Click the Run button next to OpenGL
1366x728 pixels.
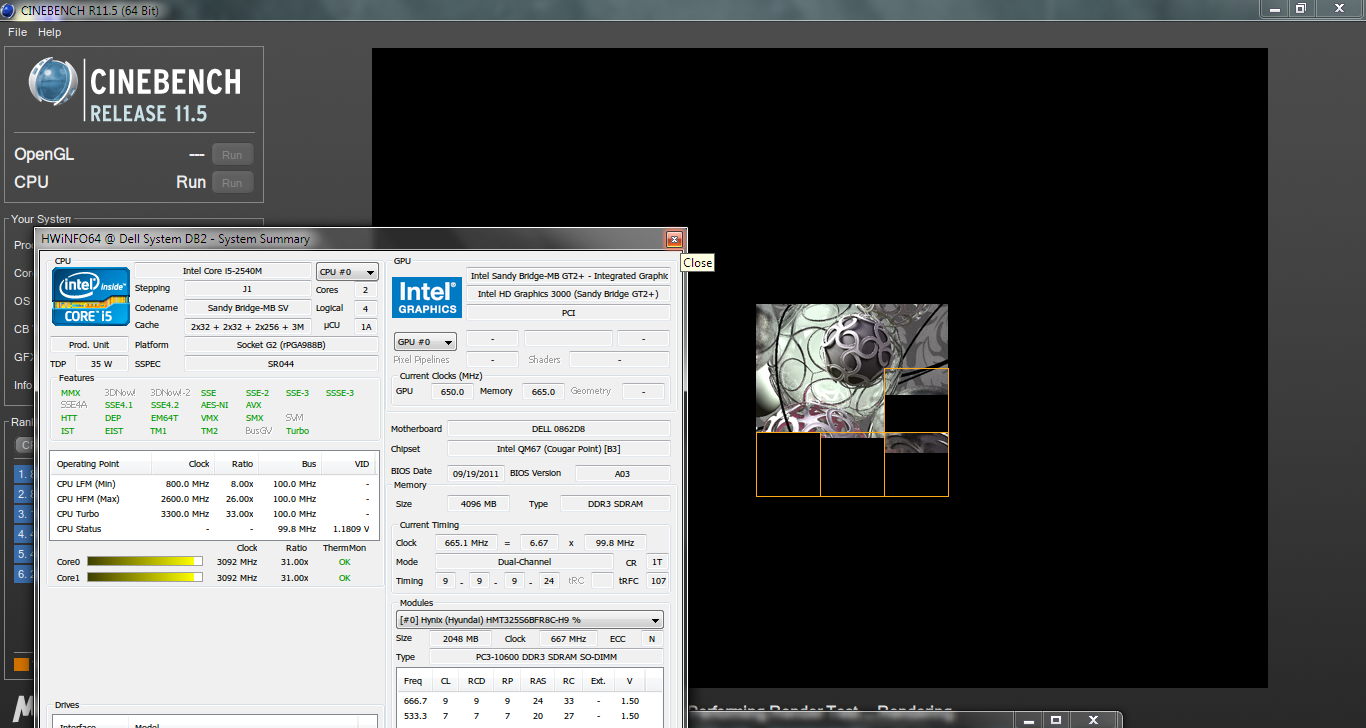232,155
